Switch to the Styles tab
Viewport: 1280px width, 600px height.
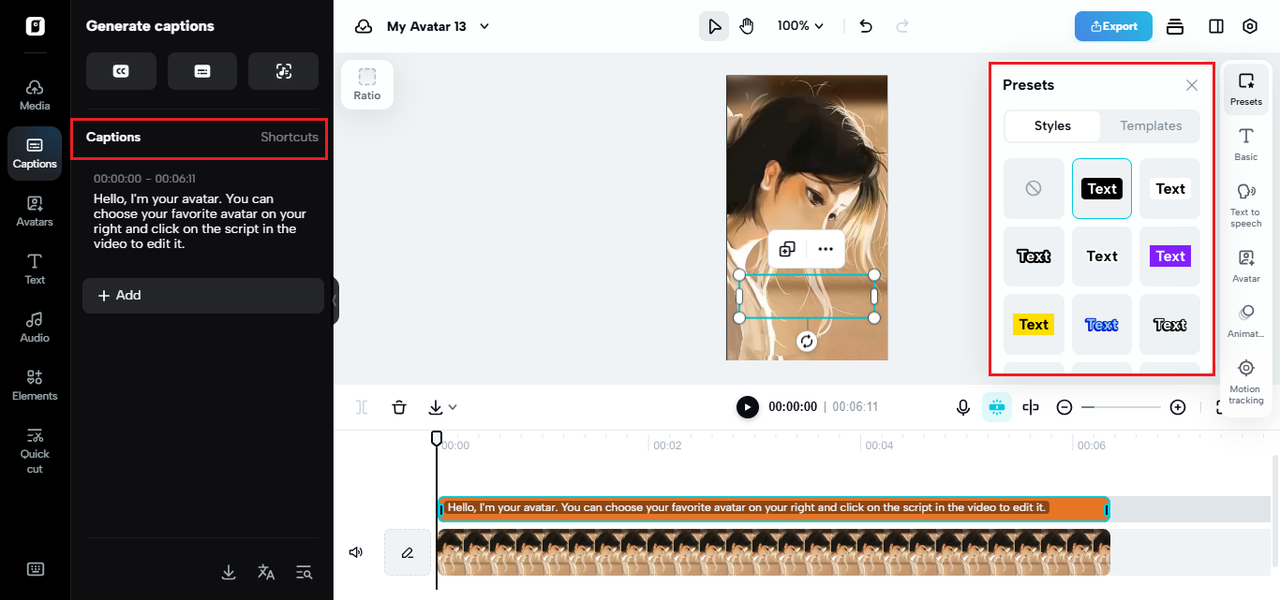(x=1052, y=126)
